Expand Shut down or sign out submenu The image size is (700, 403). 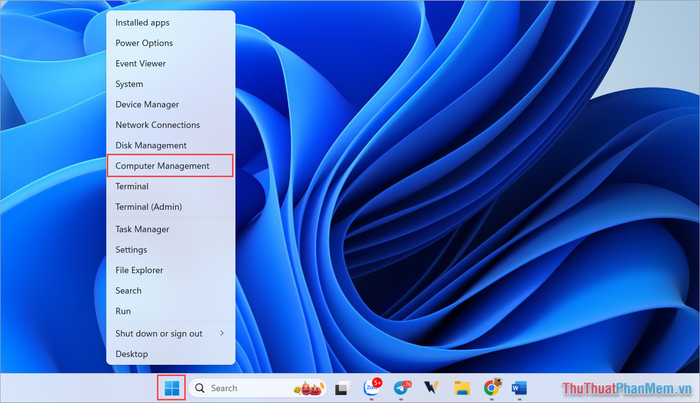coord(171,333)
